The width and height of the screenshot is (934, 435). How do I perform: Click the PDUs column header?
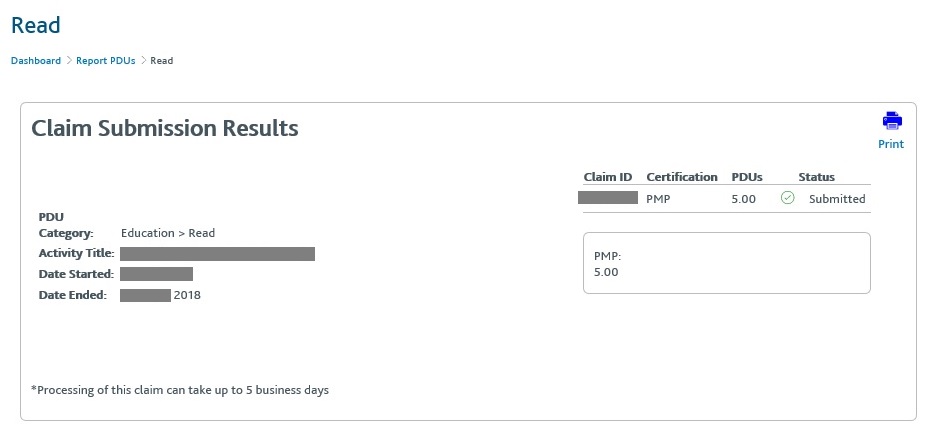(x=747, y=177)
